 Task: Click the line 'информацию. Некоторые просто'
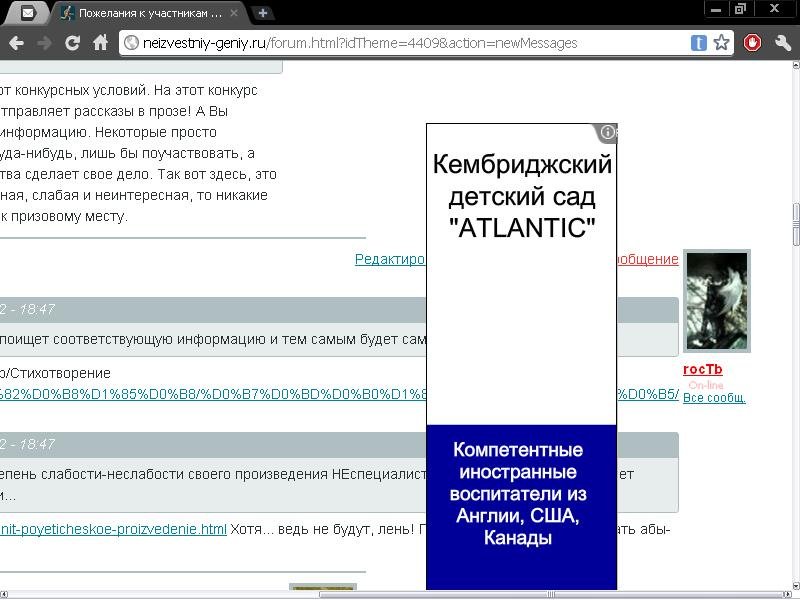(108, 132)
